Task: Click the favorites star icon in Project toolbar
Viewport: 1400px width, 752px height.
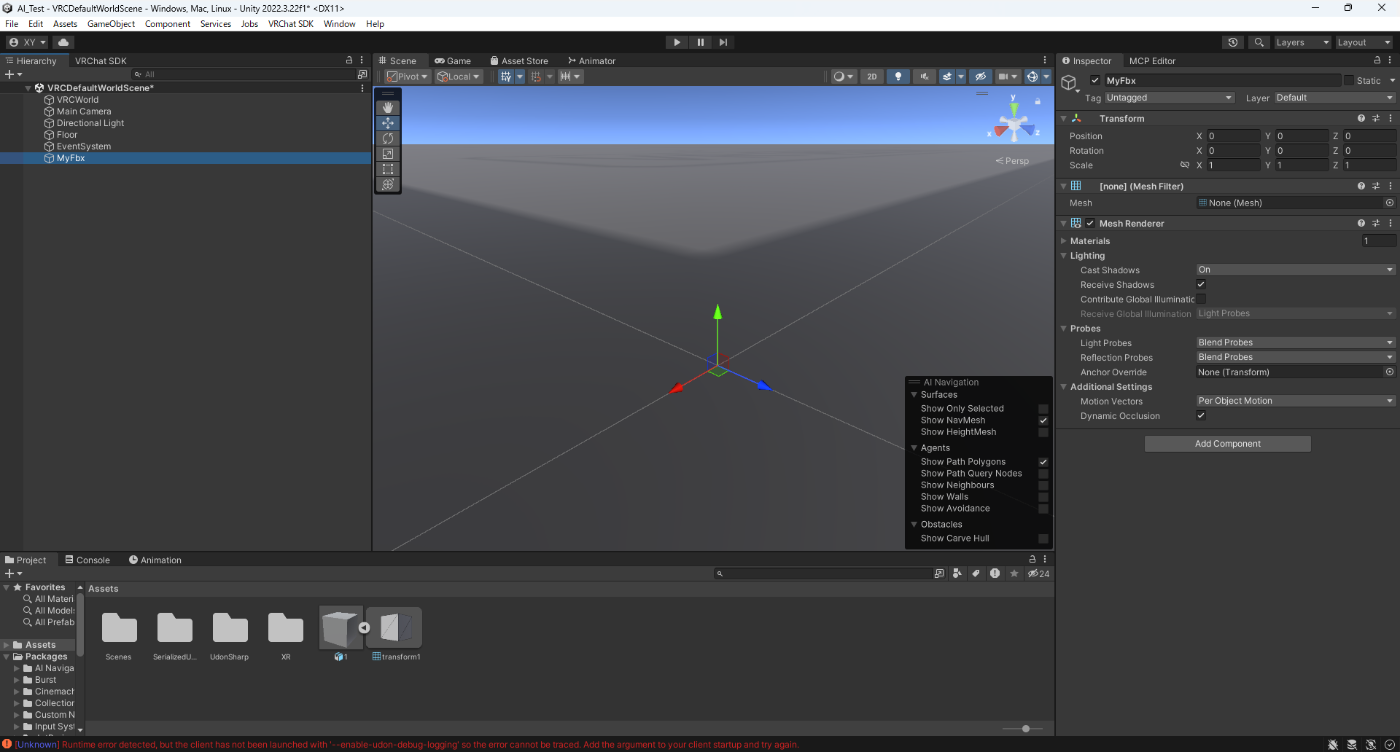Action: coord(1014,573)
